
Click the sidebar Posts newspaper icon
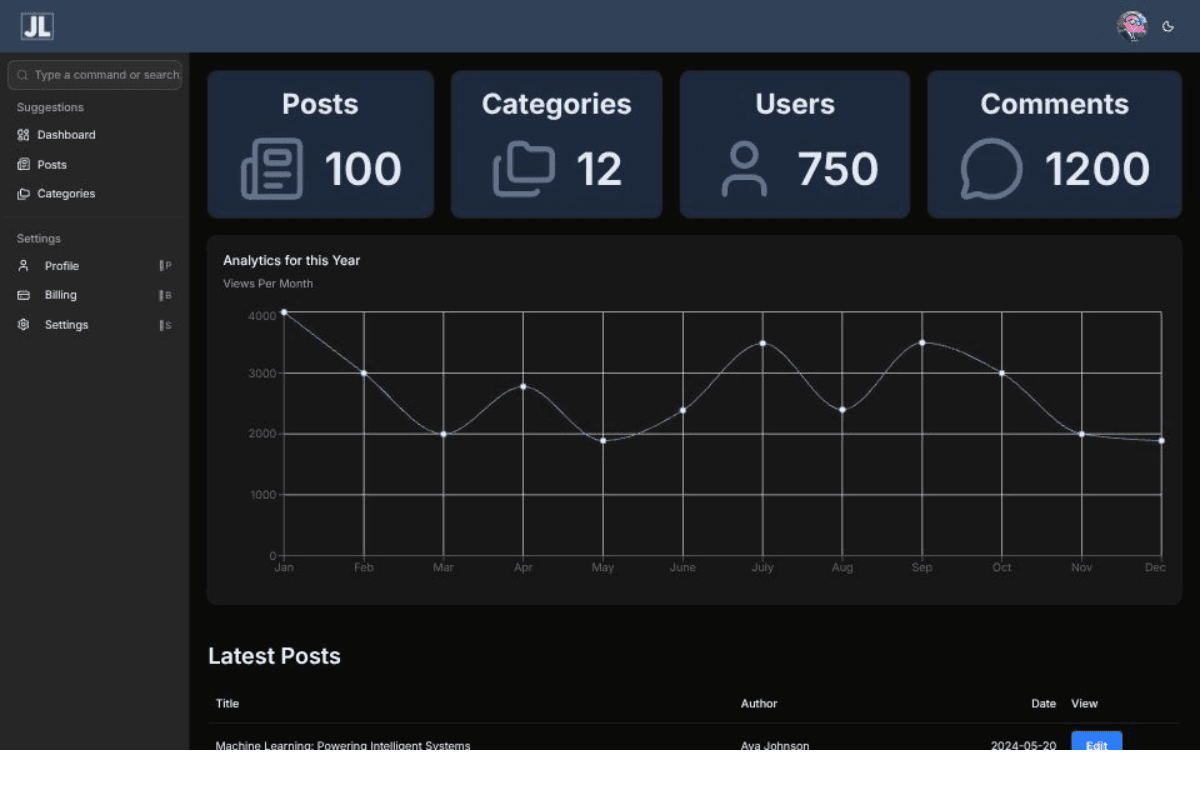click(x=23, y=165)
